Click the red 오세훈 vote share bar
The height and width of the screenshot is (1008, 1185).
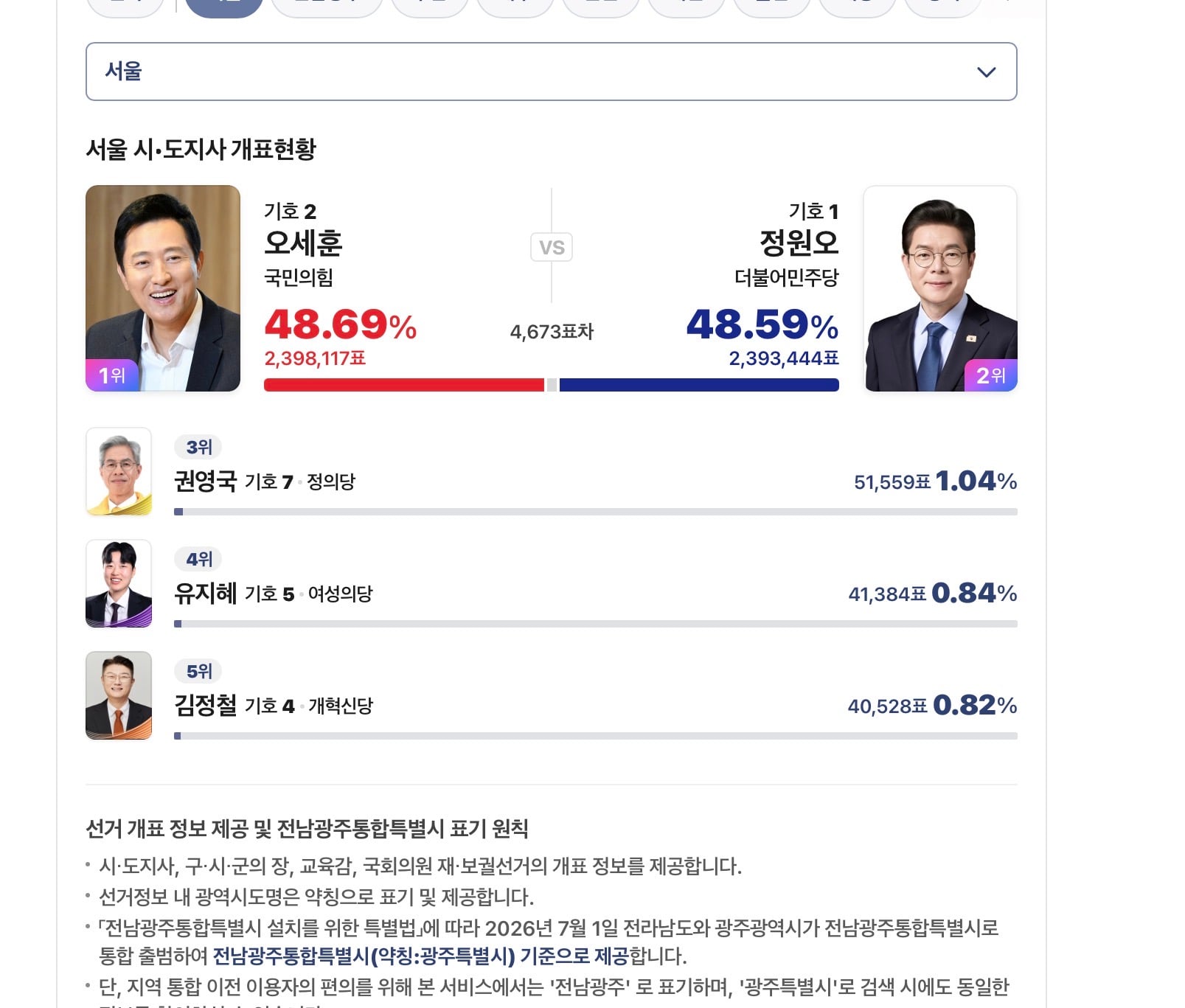(404, 385)
